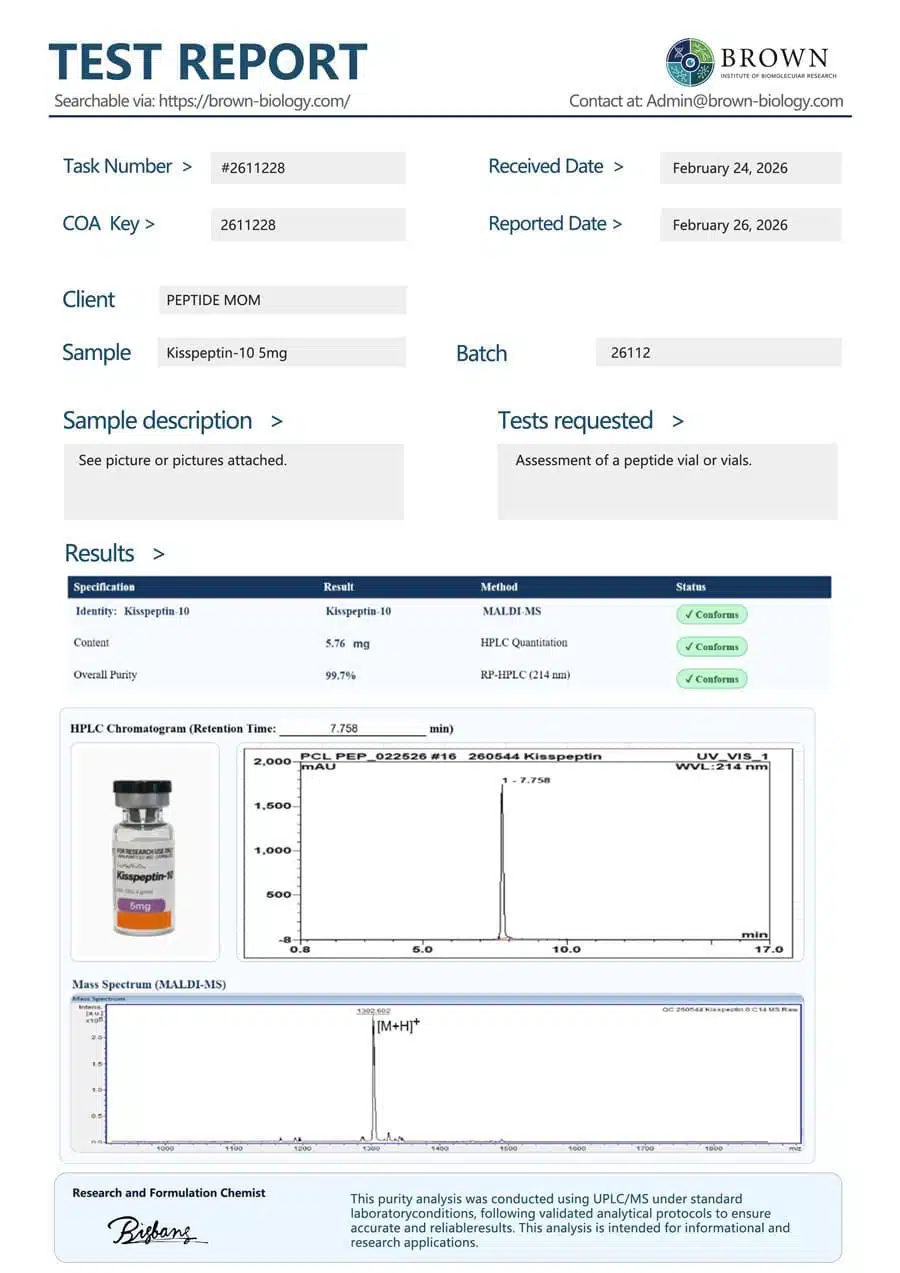Viewport: 900px width, 1273px height.
Task: Click the Conforms badge in Content row
Action: pos(711,647)
